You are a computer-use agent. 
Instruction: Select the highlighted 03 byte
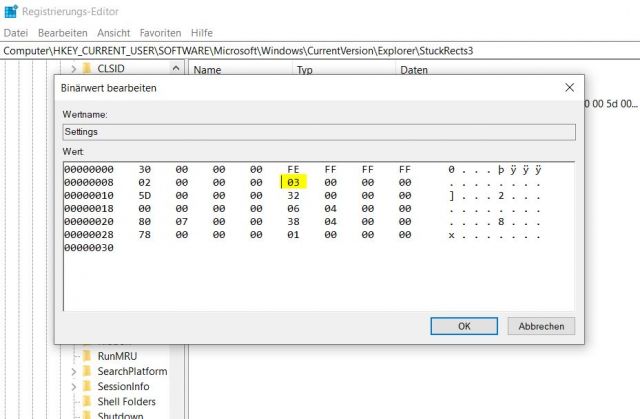click(x=293, y=182)
